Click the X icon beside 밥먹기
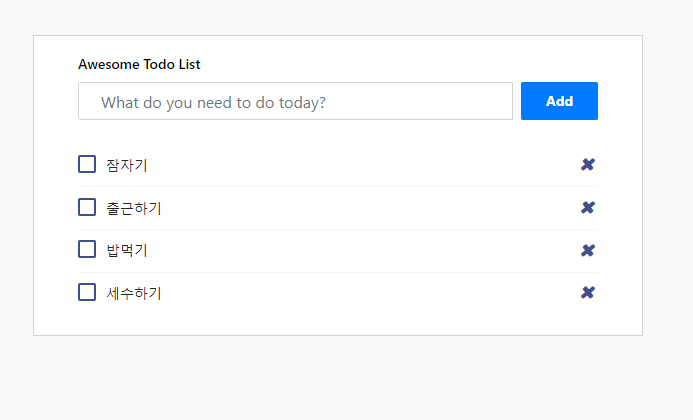The width and height of the screenshot is (693, 420). (588, 250)
